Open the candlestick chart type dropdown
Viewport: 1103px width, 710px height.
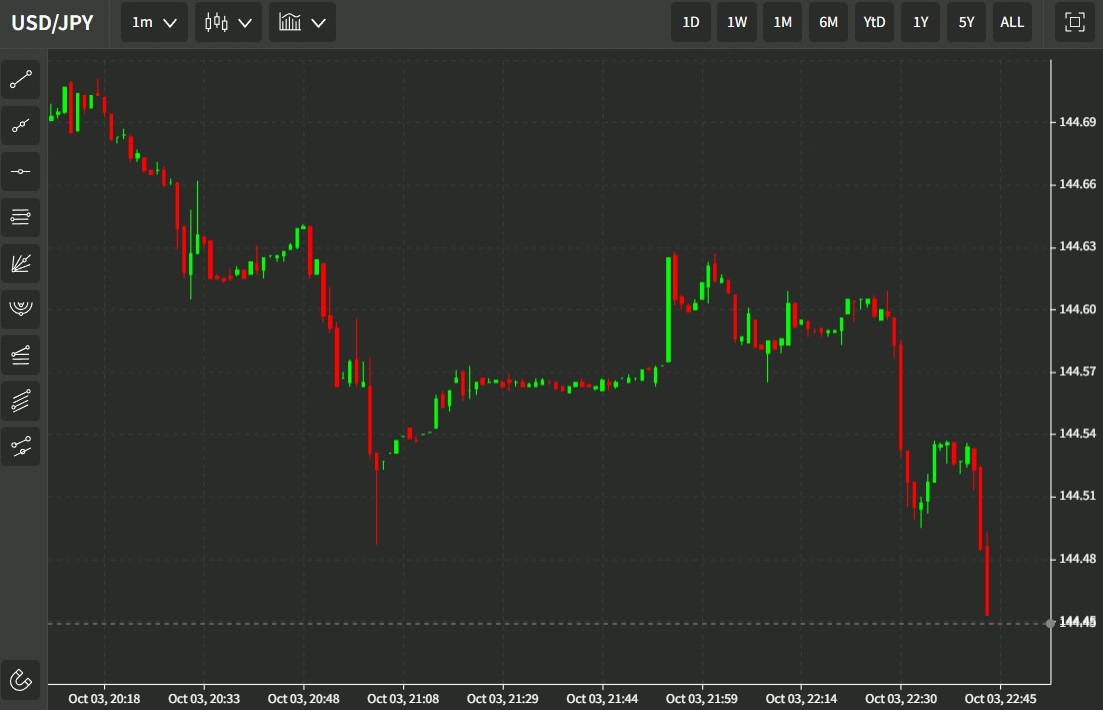pyautogui.click(x=228, y=22)
